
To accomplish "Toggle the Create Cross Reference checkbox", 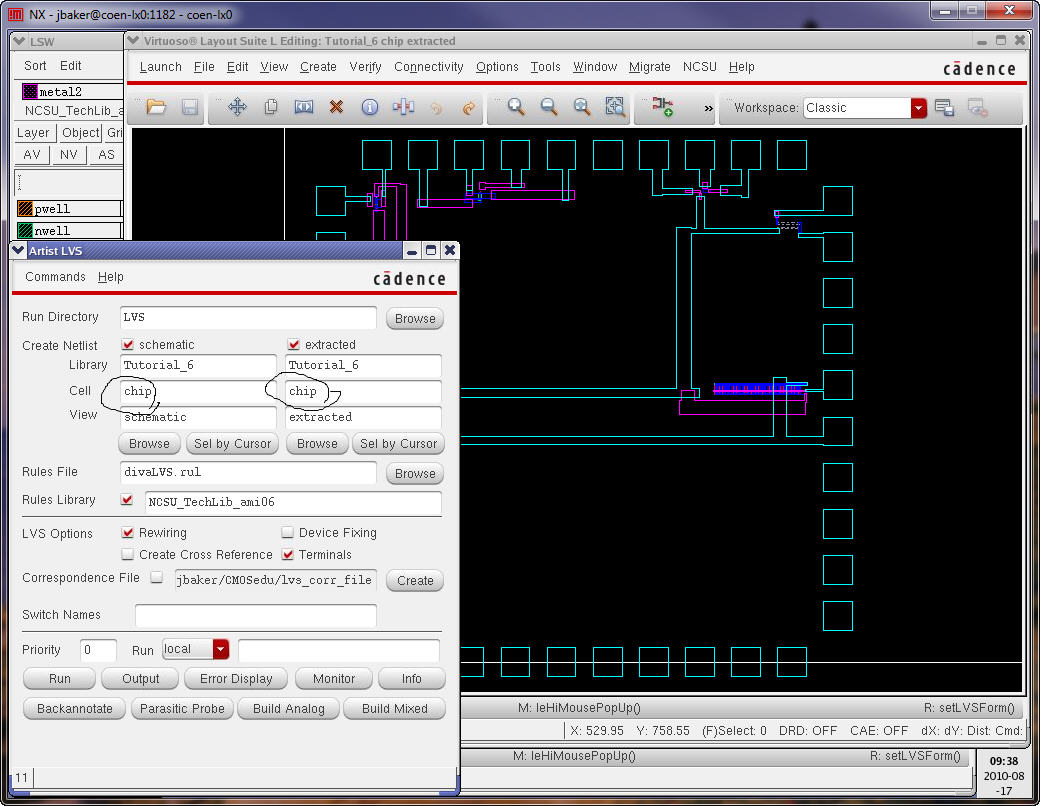I will click(128, 555).
